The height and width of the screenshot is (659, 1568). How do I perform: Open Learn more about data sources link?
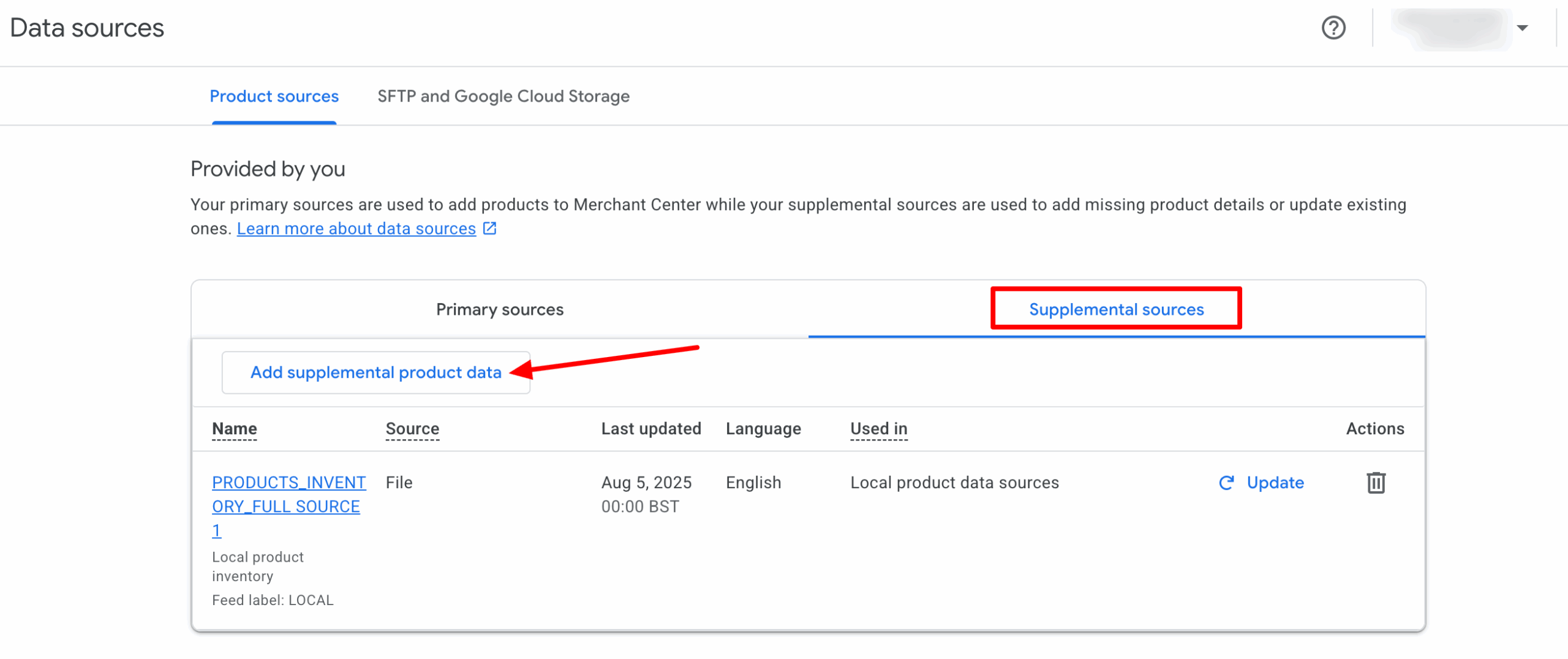pos(356,228)
